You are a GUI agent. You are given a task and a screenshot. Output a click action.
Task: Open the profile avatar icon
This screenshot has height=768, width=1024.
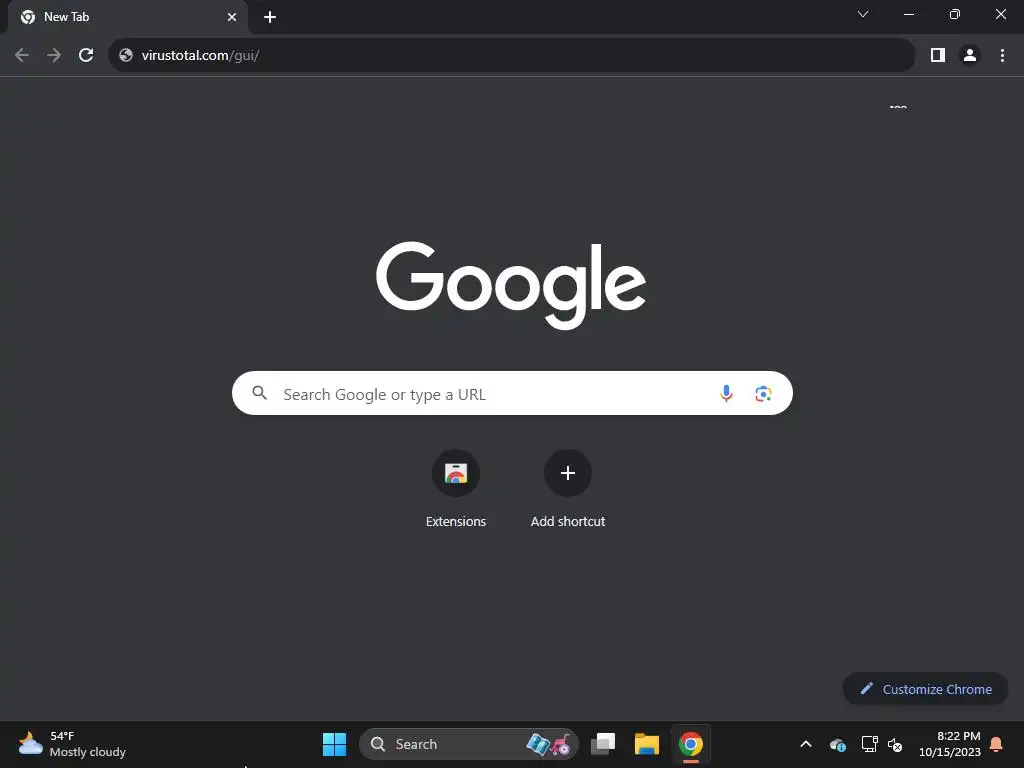click(x=970, y=56)
